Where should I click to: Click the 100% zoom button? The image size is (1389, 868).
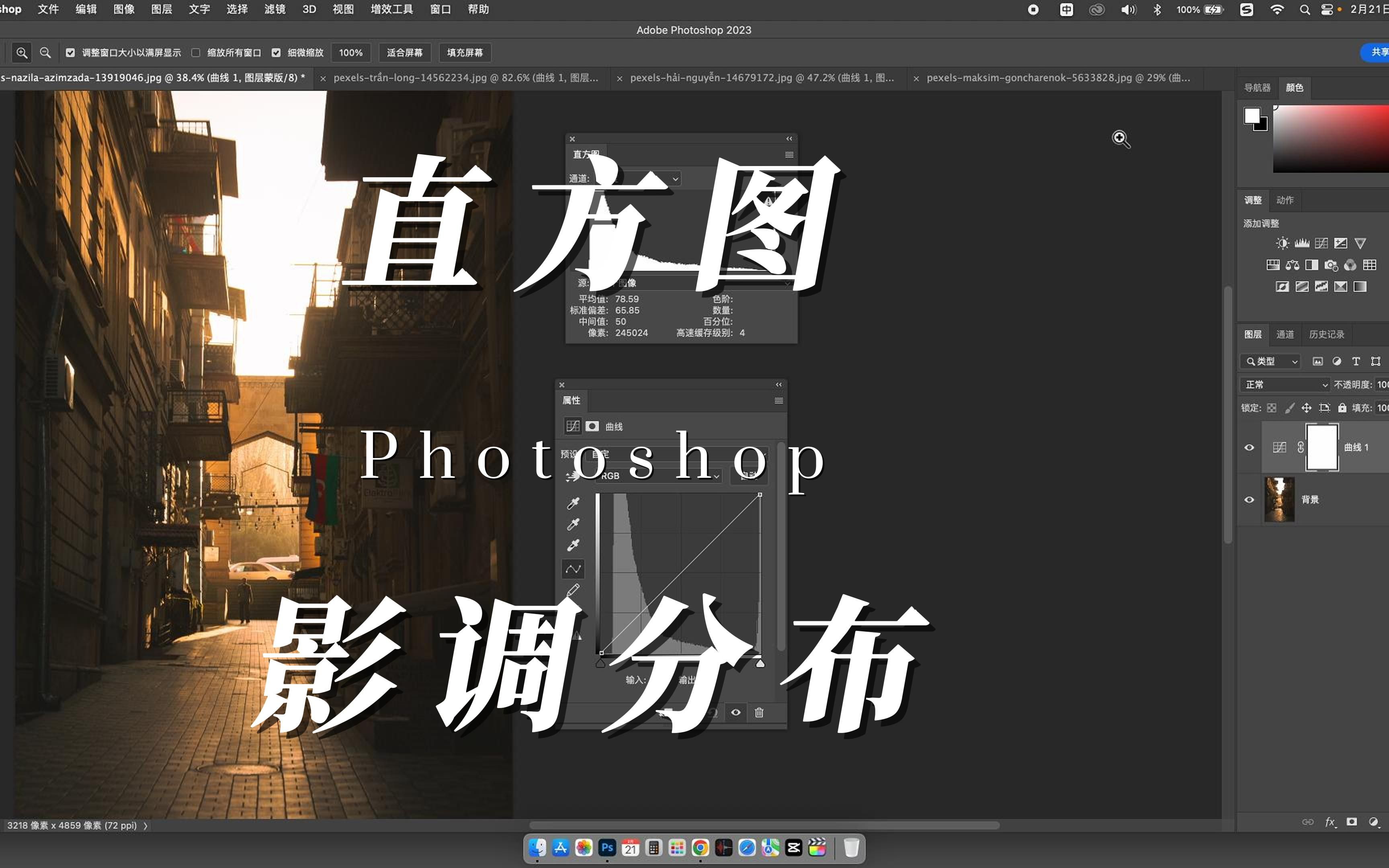coord(351,53)
